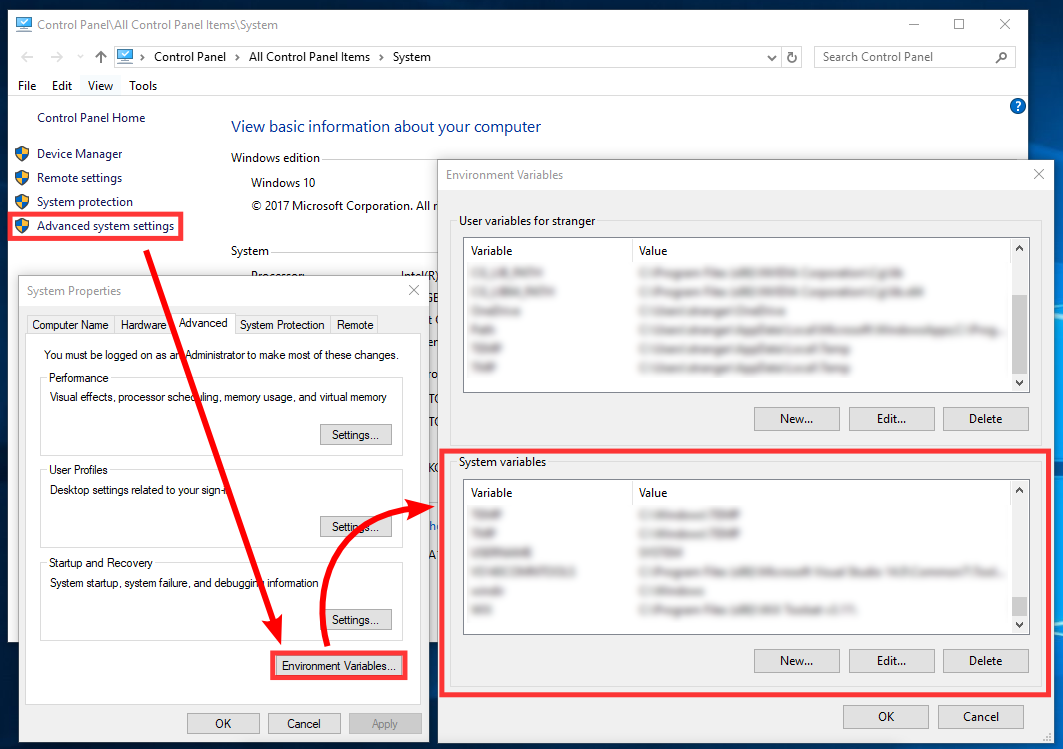Click user variables scrollbar down arrow
The height and width of the screenshot is (749, 1063).
[1019, 382]
